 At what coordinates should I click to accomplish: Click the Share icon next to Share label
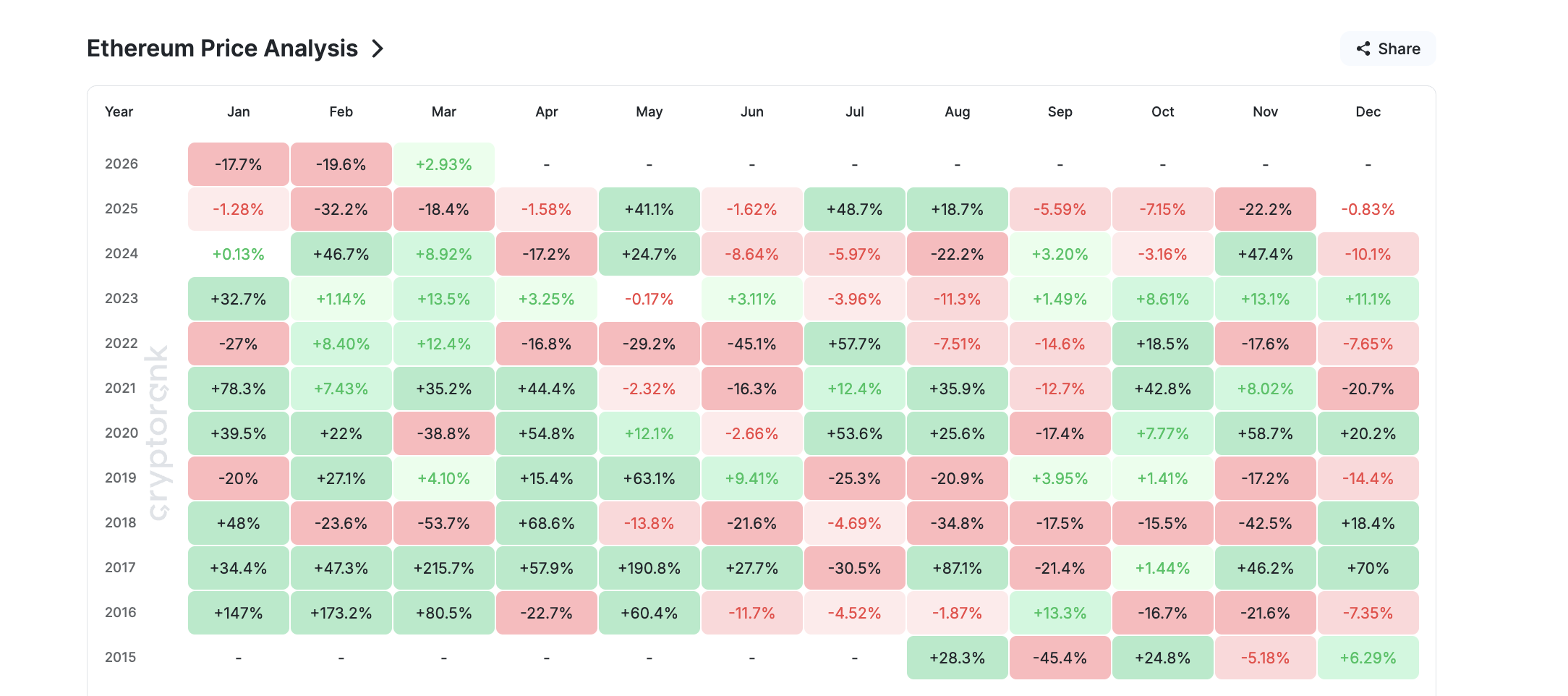tap(1364, 48)
